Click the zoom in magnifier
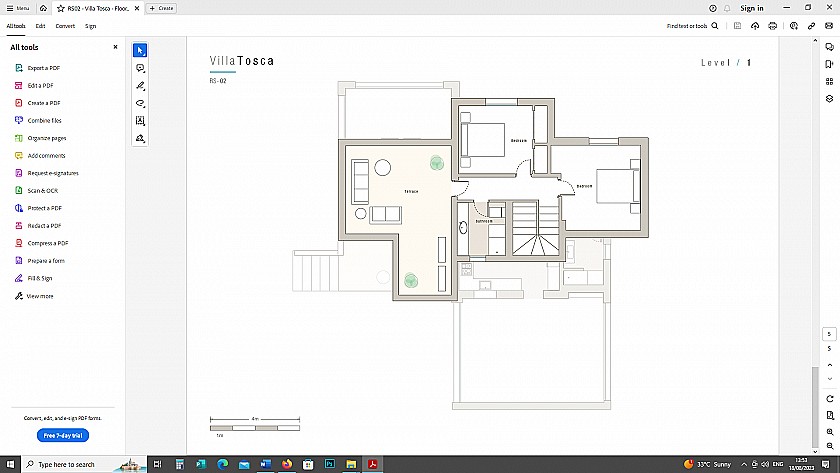Image resolution: width=840 pixels, height=473 pixels. click(830, 432)
